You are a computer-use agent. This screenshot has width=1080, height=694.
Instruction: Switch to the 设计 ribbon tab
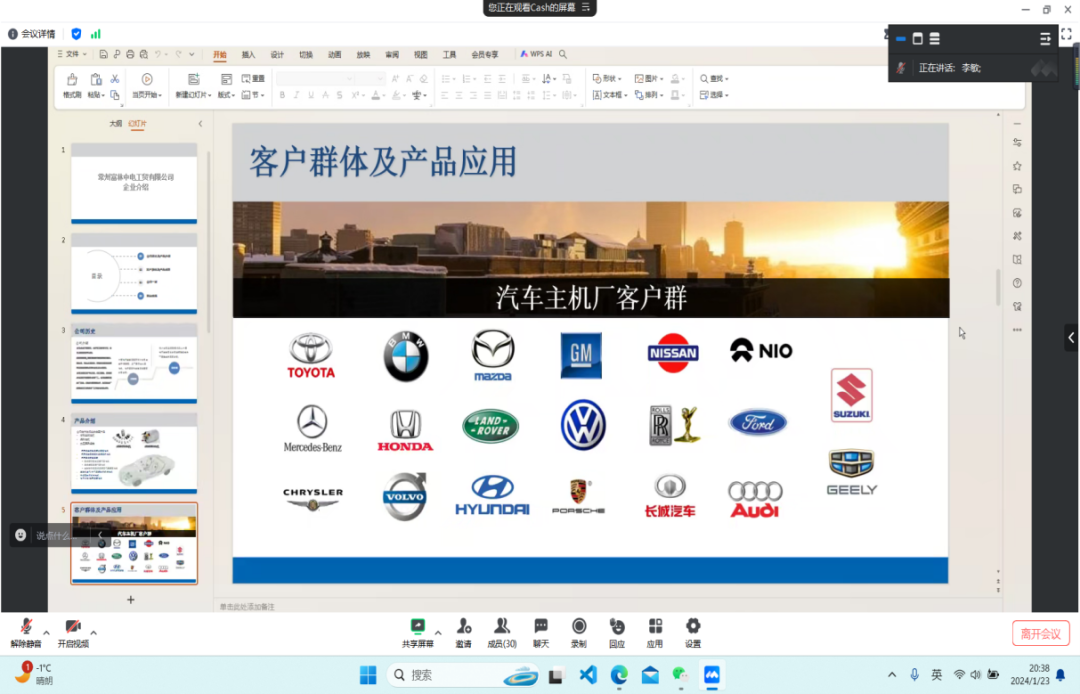(x=277, y=54)
